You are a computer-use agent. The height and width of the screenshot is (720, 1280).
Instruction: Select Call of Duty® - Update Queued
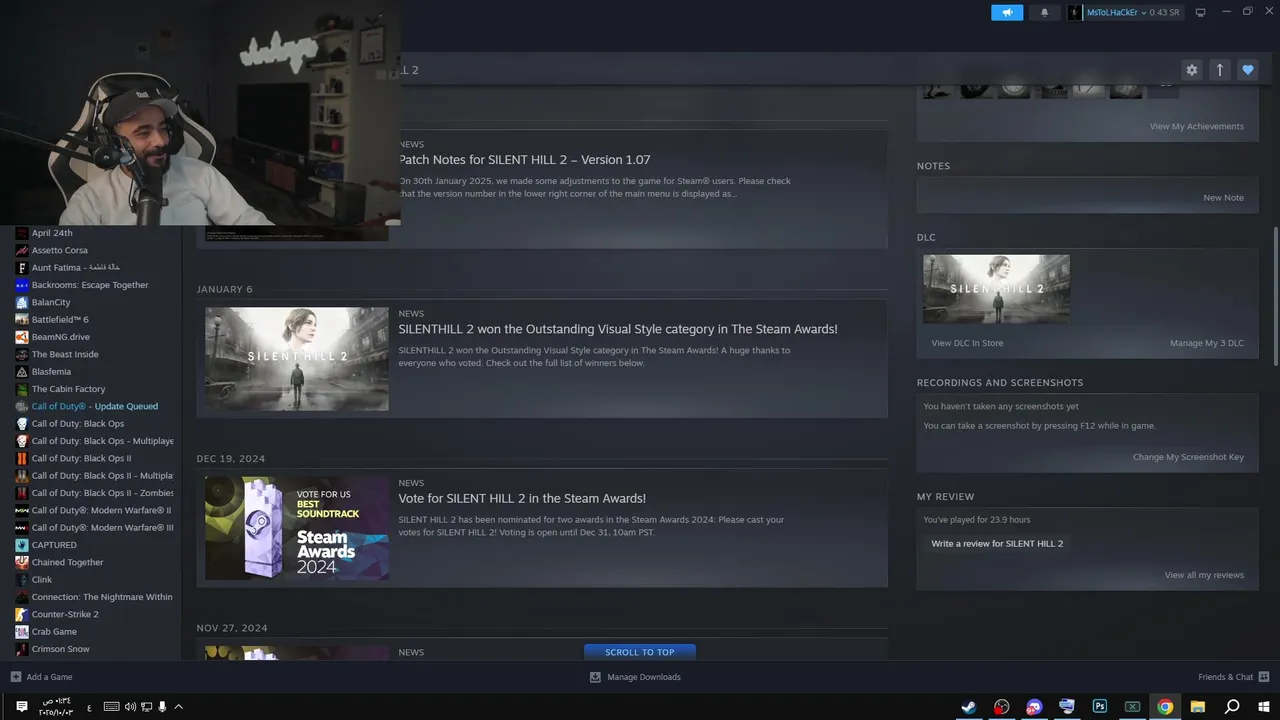pyautogui.click(x=95, y=406)
